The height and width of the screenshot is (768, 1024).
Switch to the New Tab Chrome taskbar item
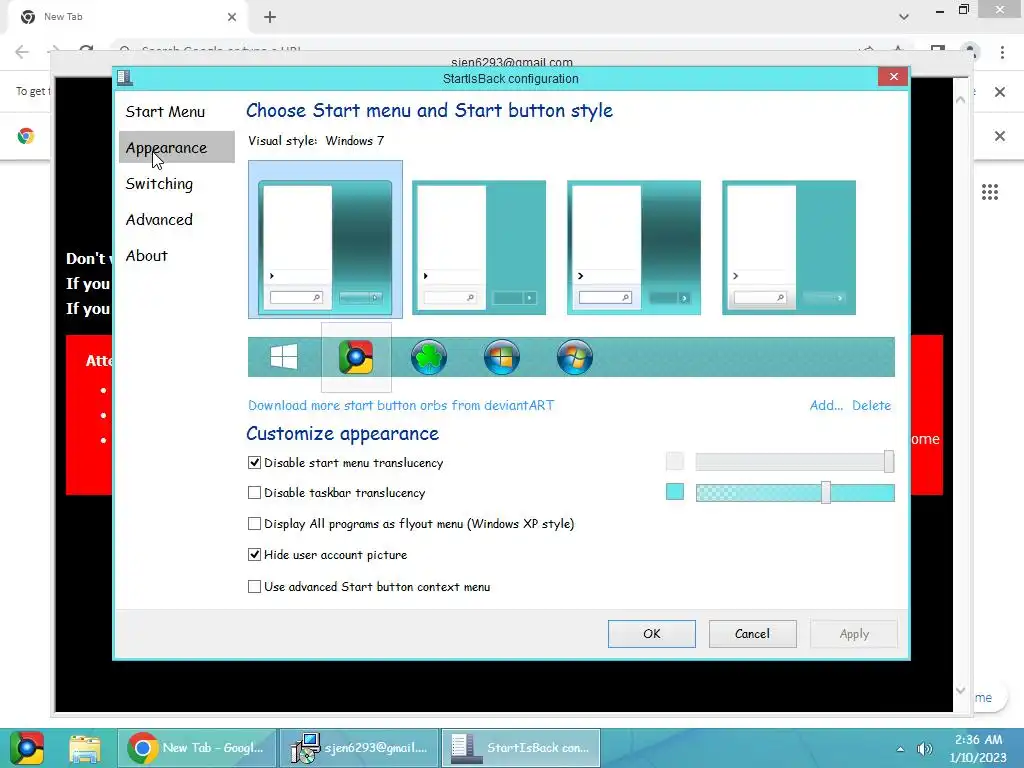pos(197,748)
